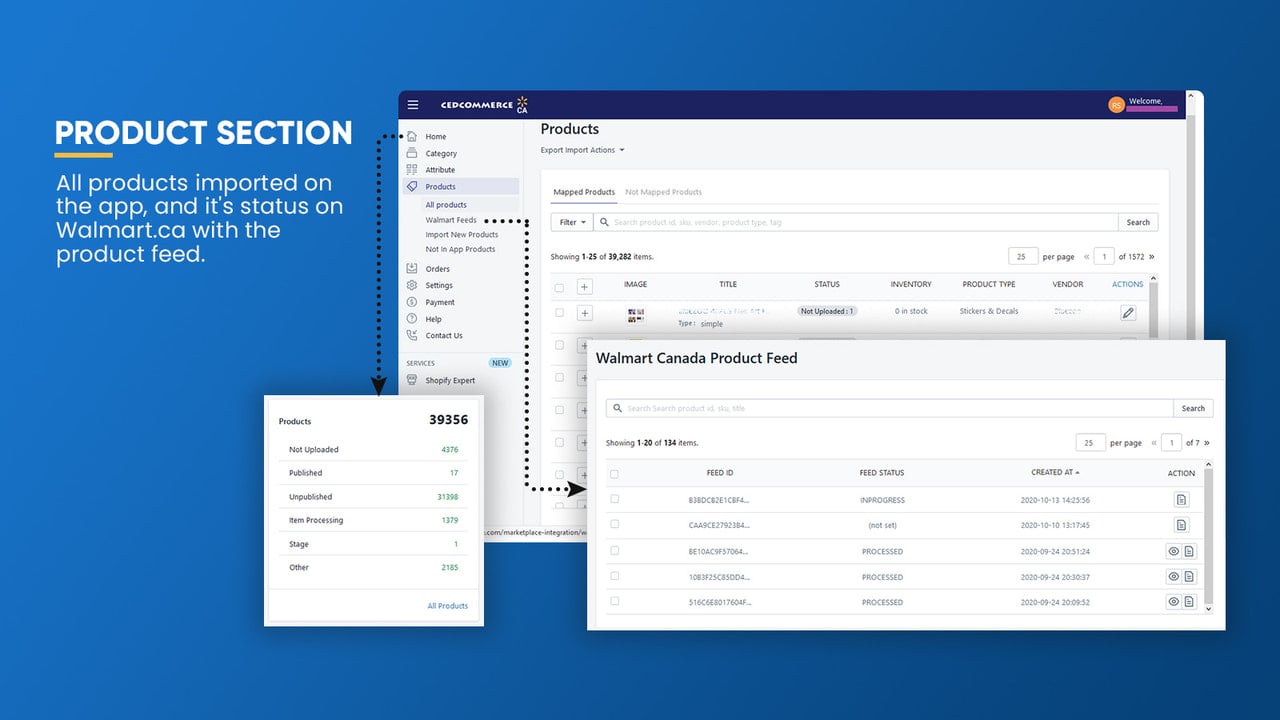View feed created 2020-09-24 20:51:24 via eye icon
This screenshot has width=1280, height=720.
pyautogui.click(x=1174, y=551)
